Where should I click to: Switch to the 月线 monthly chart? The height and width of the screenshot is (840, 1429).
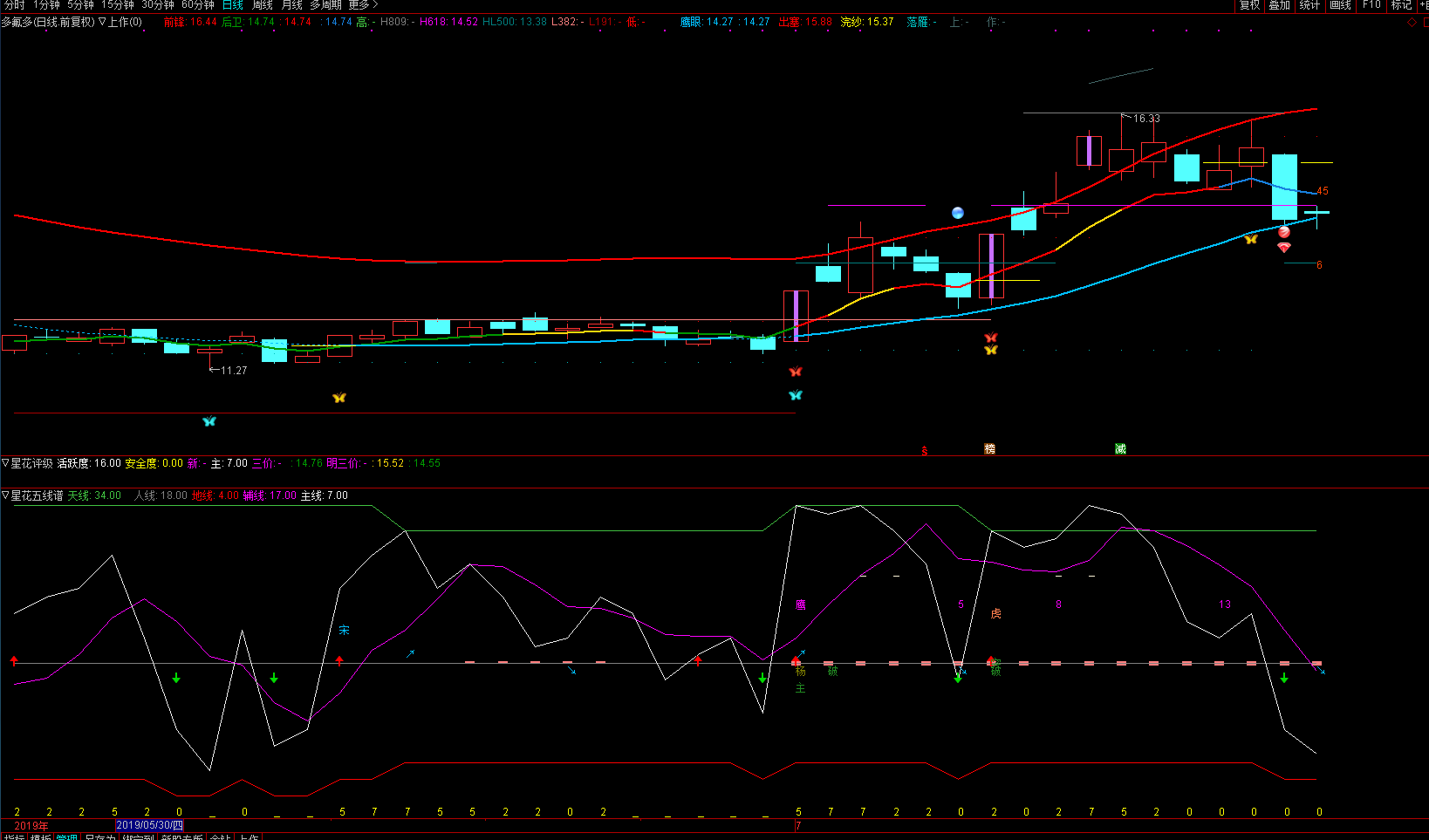(291, 5)
